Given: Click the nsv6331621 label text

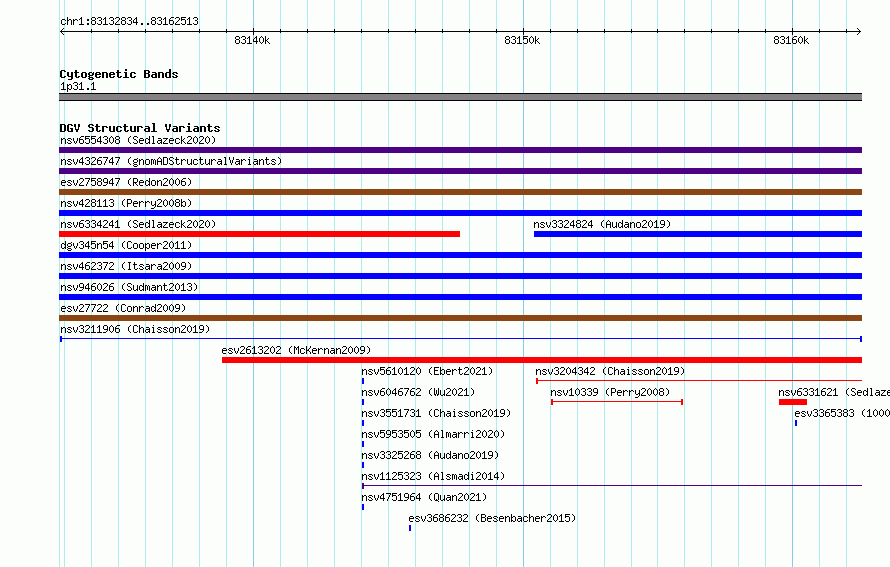Looking at the screenshot, I should [x=834, y=392].
